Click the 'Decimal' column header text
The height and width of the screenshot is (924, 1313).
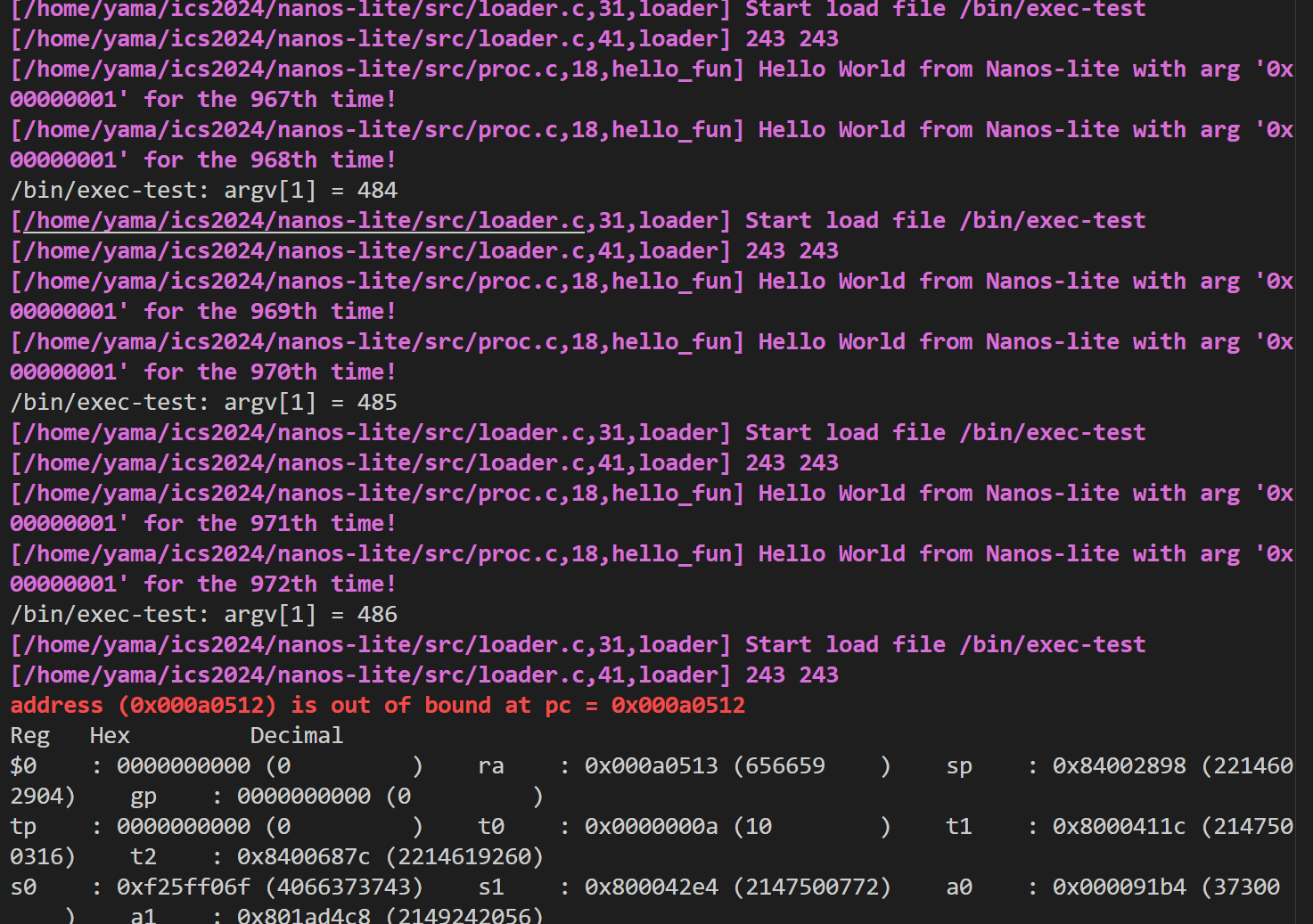296,736
